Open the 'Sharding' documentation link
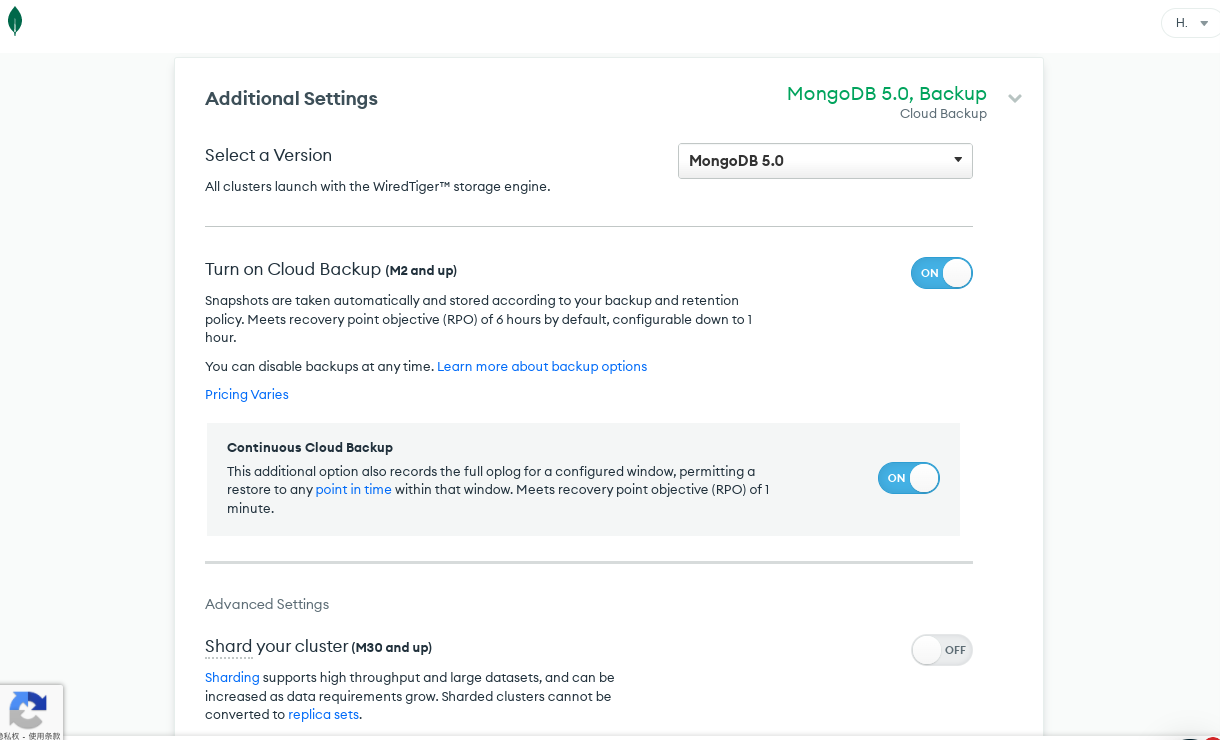This screenshot has width=1220, height=740. pos(232,678)
